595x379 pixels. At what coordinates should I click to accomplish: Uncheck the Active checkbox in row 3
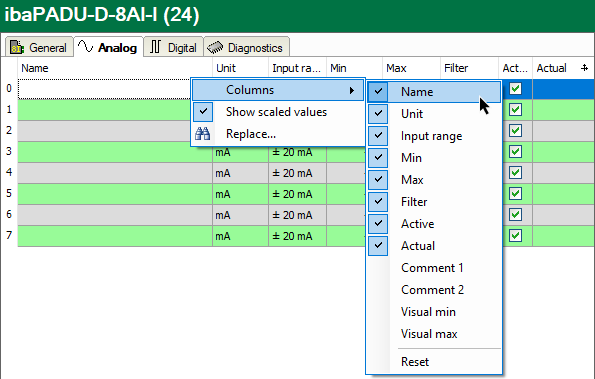coord(515,152)
